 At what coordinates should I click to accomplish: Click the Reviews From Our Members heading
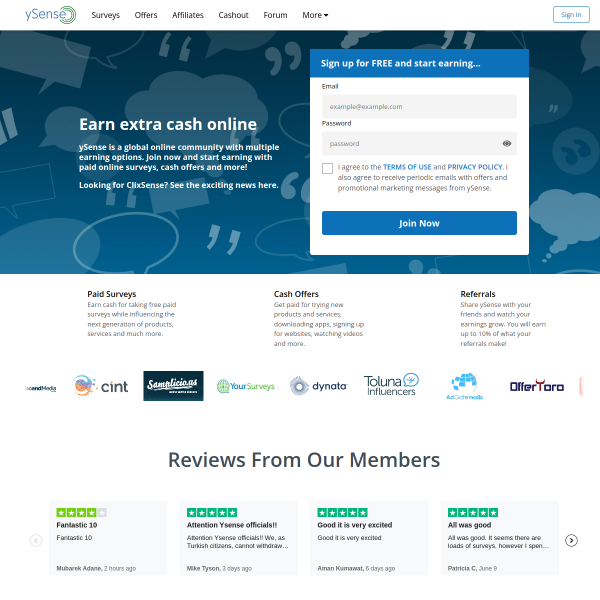coord(304,460)
